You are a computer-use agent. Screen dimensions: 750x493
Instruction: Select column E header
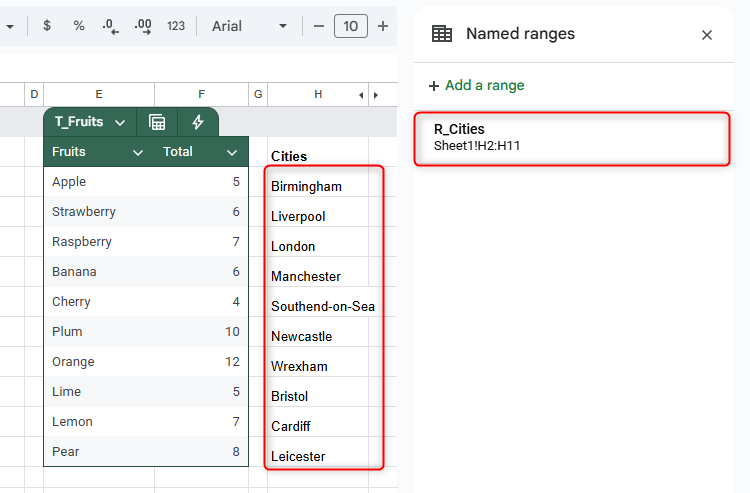(100, 94)
